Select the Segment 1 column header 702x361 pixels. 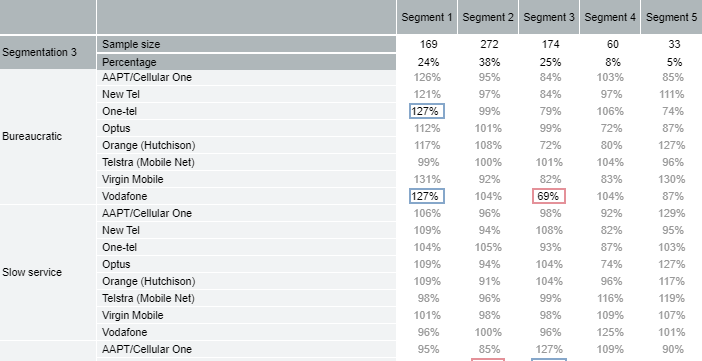point(427,17)
